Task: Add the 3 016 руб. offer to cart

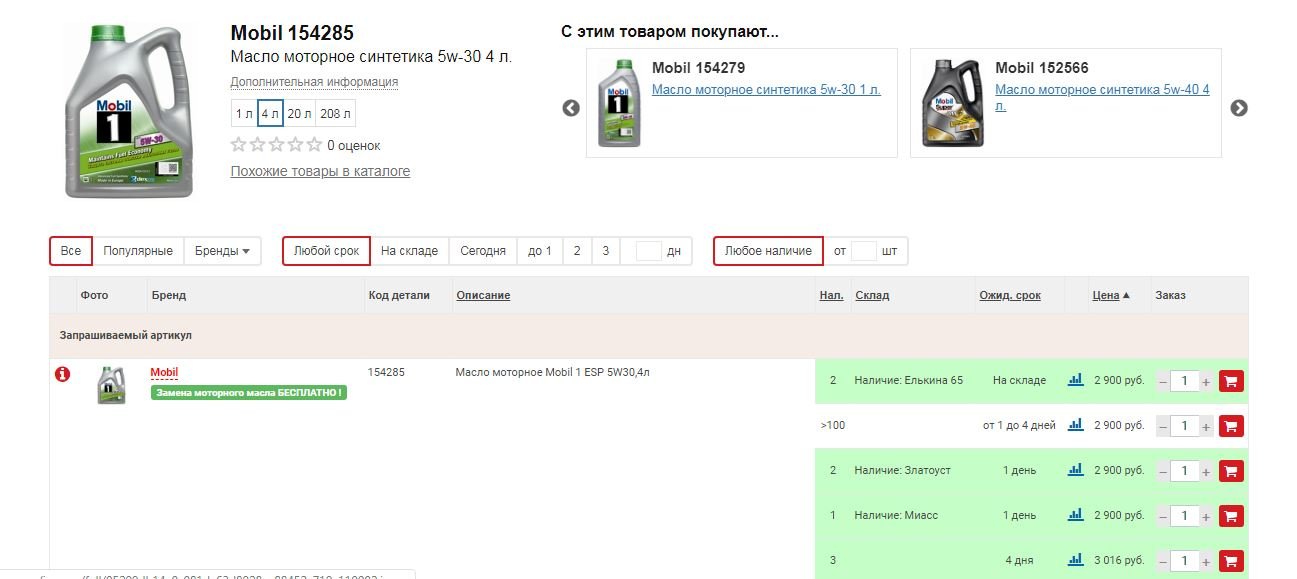Action: point(1231,561)
